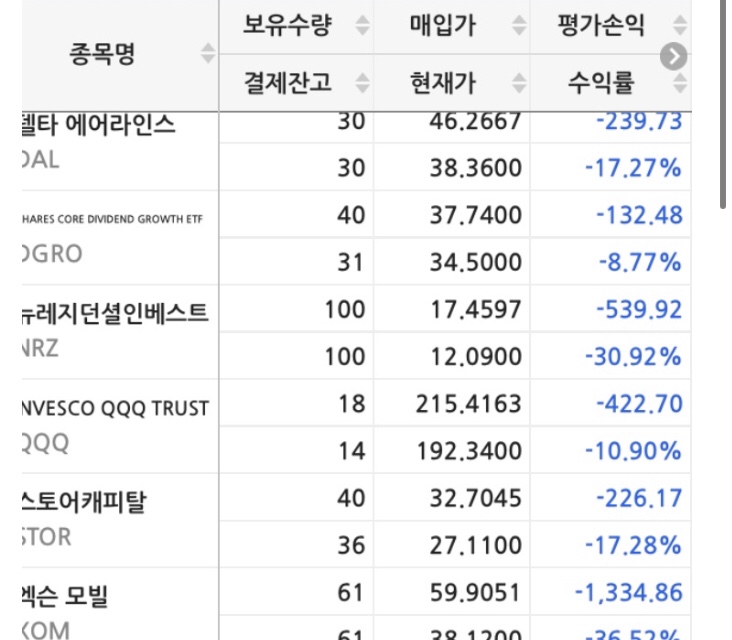This screenshot has width=732, height=640.
Task: Click the 결제잔고 header label
Action: coord(288,83)
